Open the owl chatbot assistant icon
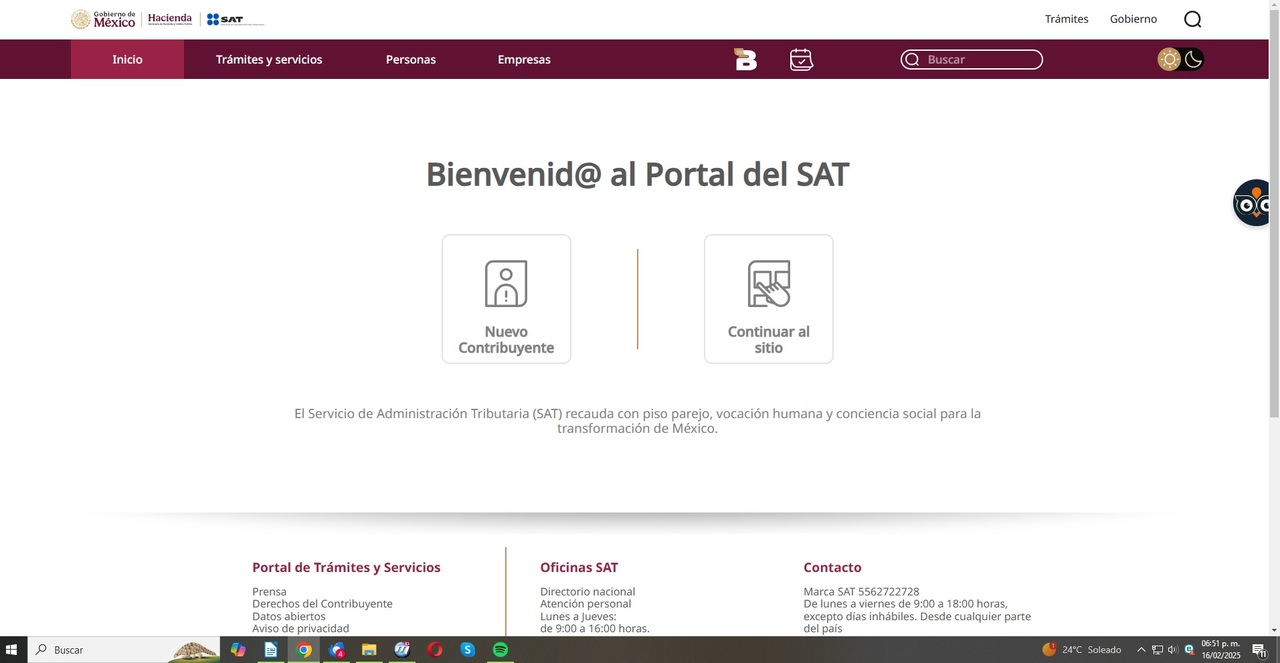1280x663 pixels. 1253,203
